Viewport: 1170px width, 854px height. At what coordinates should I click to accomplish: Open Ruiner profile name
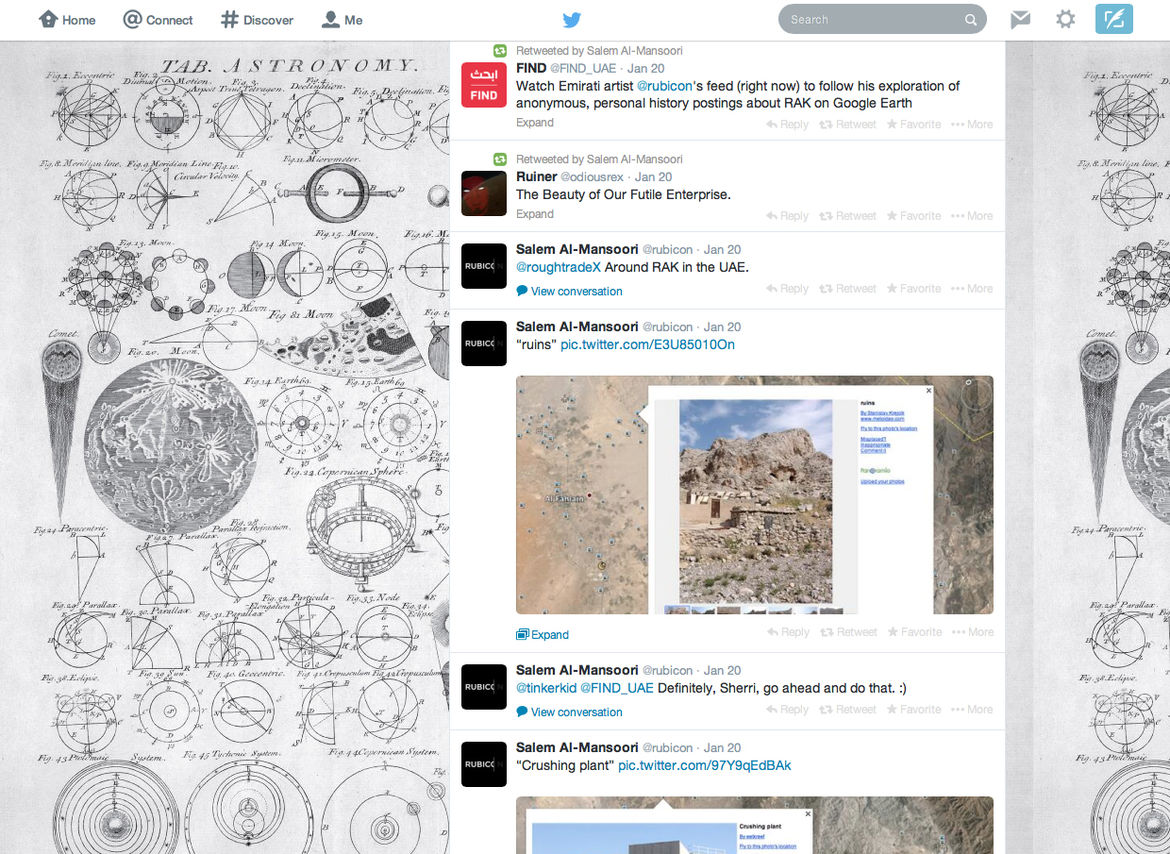pyautogui.click(x=536, y=177)
